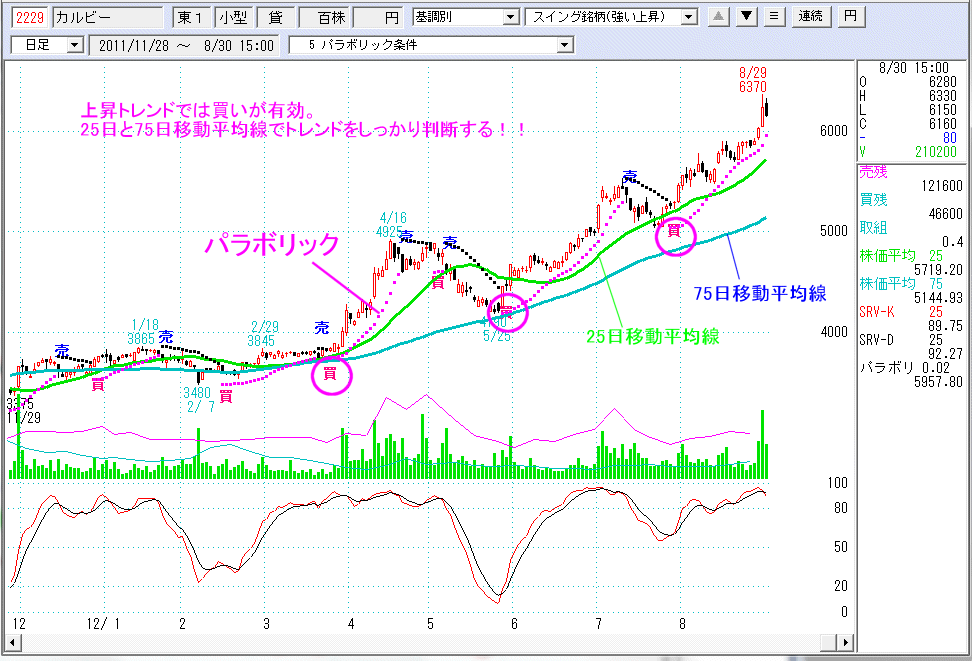The width and height of the screenshot is (972, 661).
Task: Click the 百株 unit button
Action: point(325,17)
